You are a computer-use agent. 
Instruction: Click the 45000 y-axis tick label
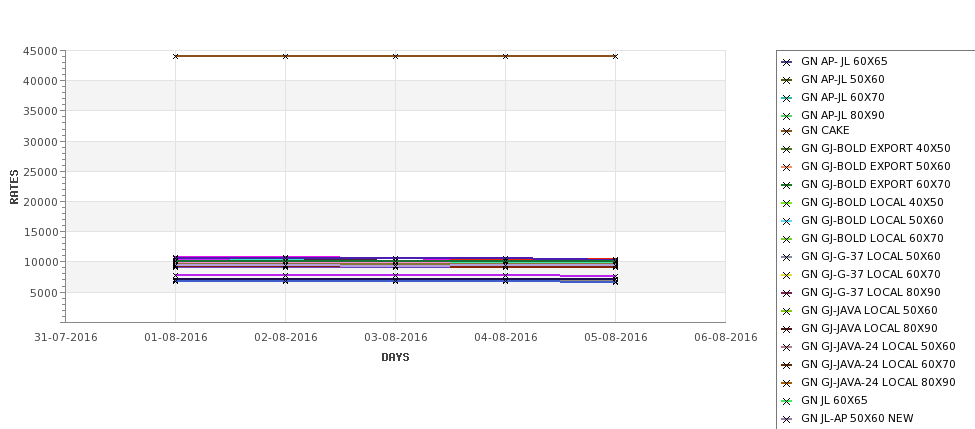38,51
